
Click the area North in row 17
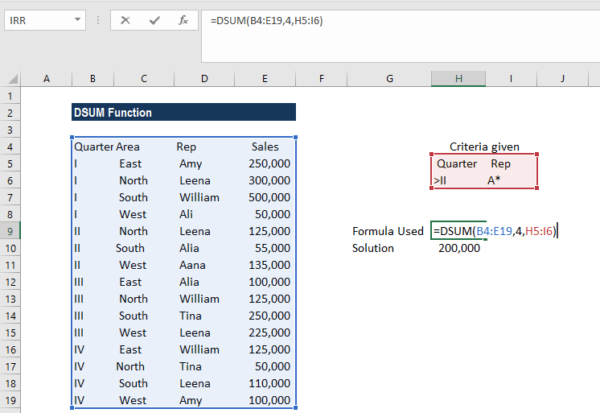point(130,366)
